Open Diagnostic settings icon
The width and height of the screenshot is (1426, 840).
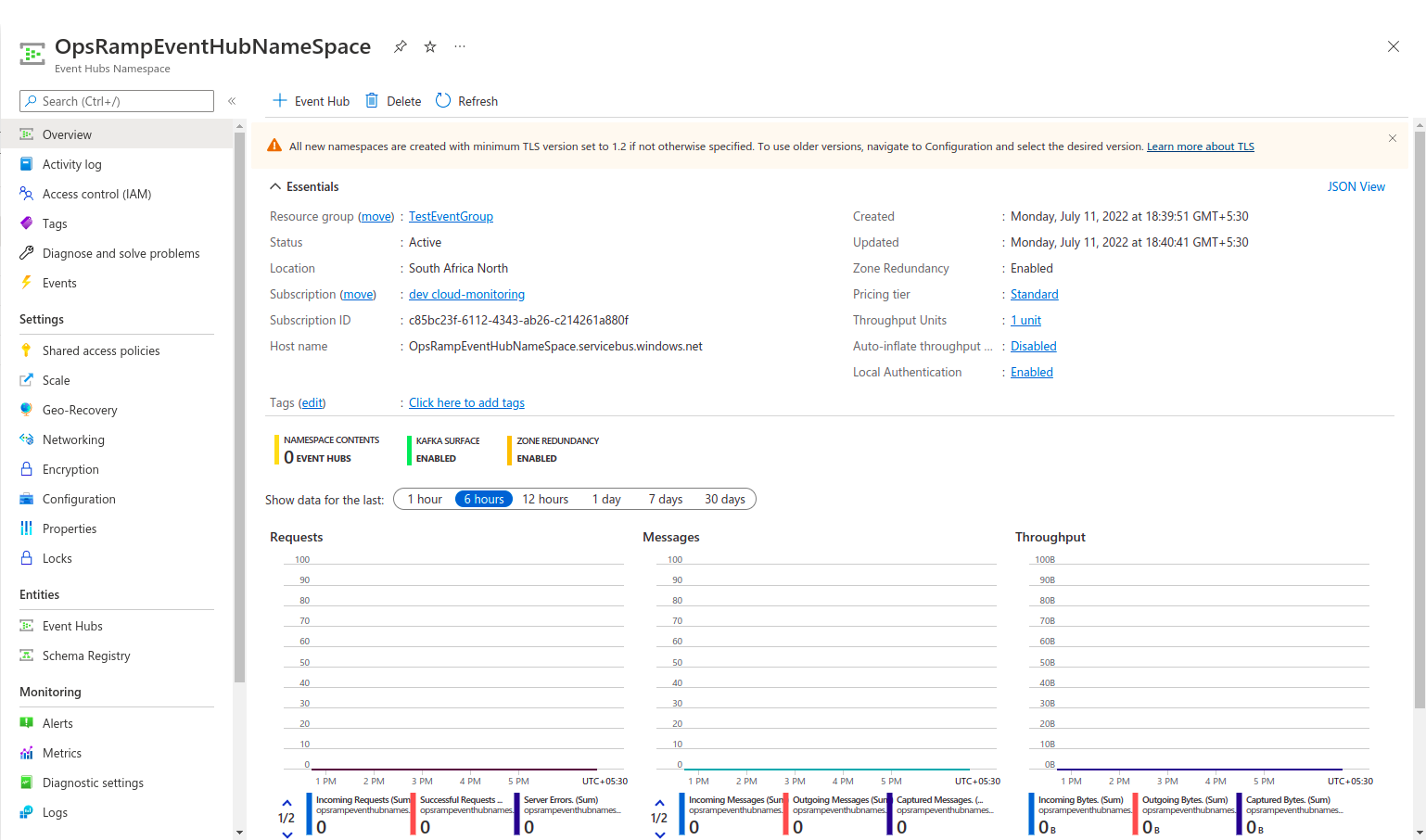[27, 783]
